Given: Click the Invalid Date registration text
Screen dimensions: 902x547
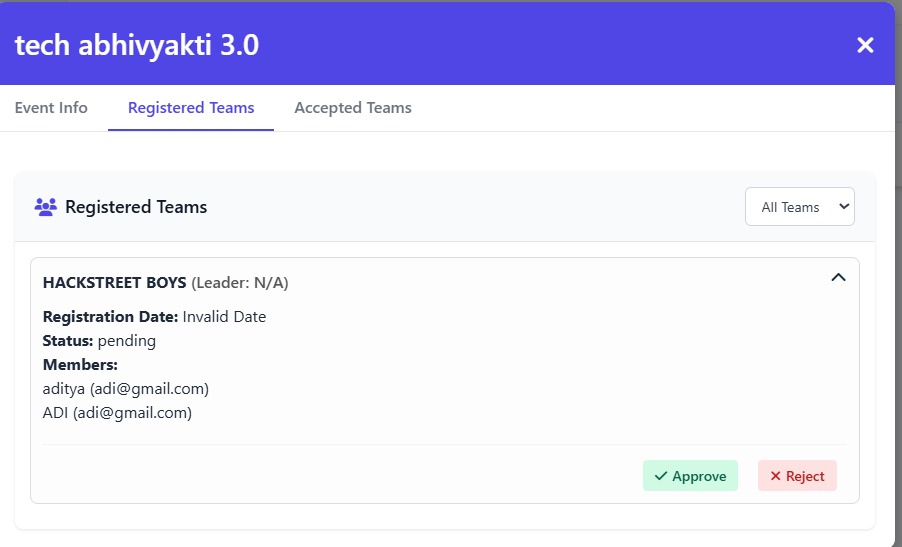Looking at the screenshot, I should (224, 317).
